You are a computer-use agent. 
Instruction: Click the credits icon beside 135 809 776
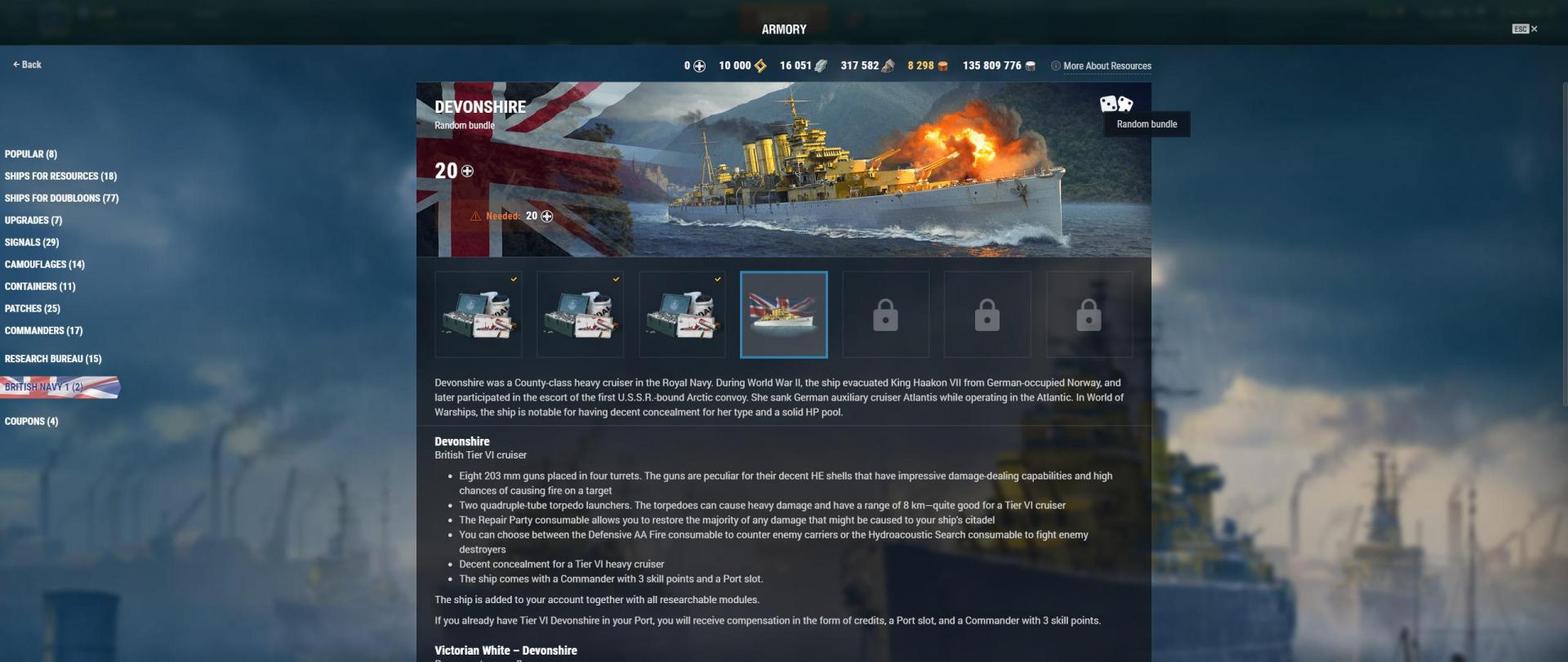(1030, 66)
